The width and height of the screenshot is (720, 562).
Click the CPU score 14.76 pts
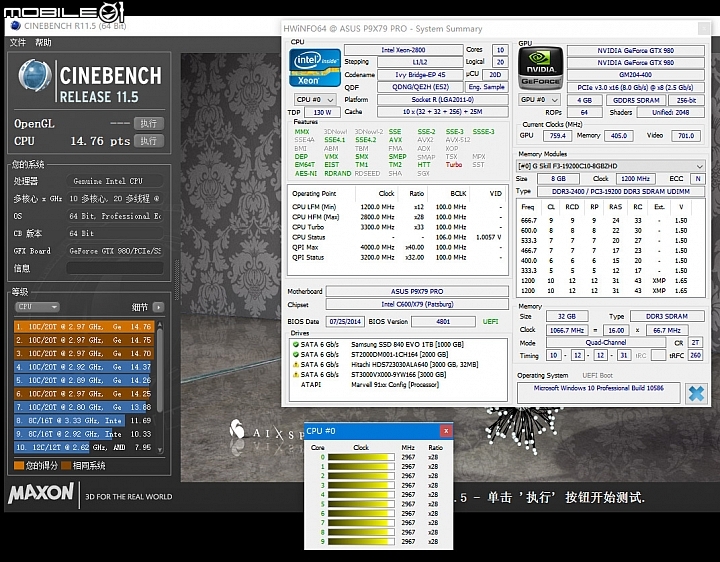(100, 141)
